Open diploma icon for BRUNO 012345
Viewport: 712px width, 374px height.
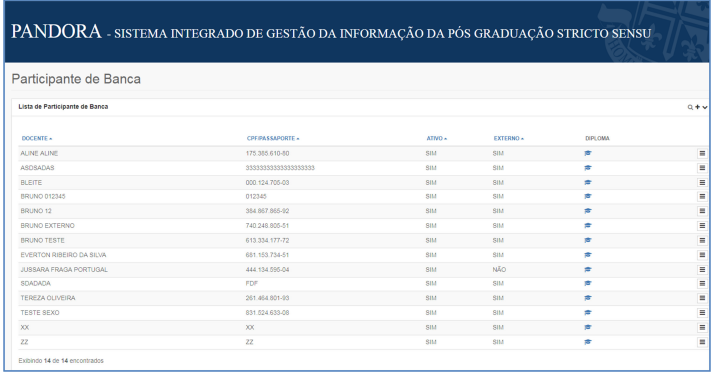point(588,197)
